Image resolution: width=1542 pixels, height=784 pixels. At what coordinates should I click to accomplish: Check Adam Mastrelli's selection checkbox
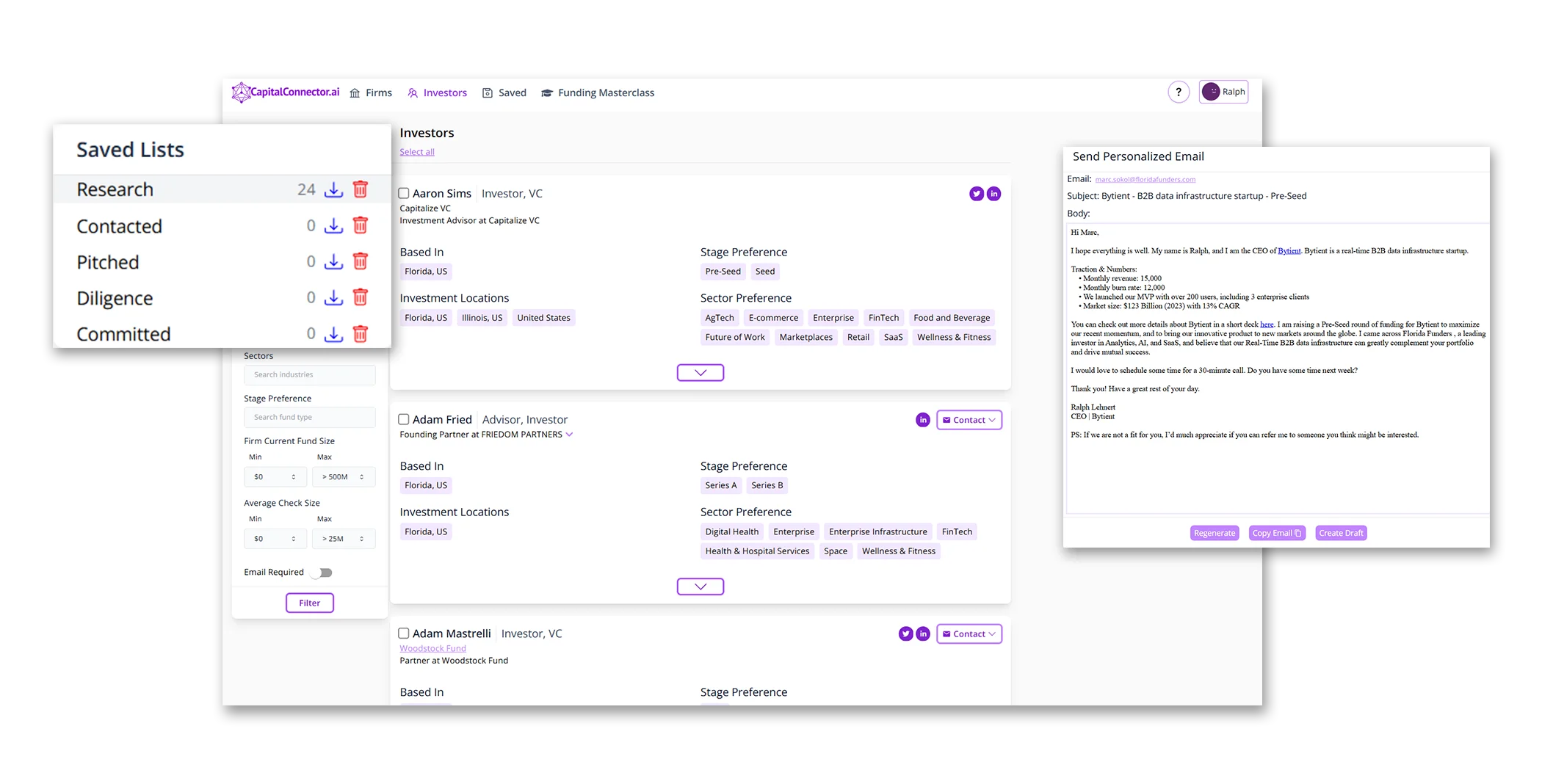pyautogui.click(x=403, y=633)
